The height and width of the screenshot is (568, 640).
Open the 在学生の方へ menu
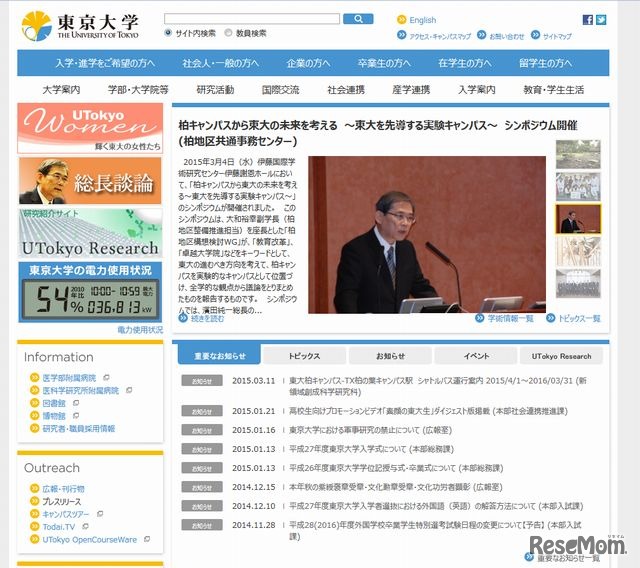(464, 63)
